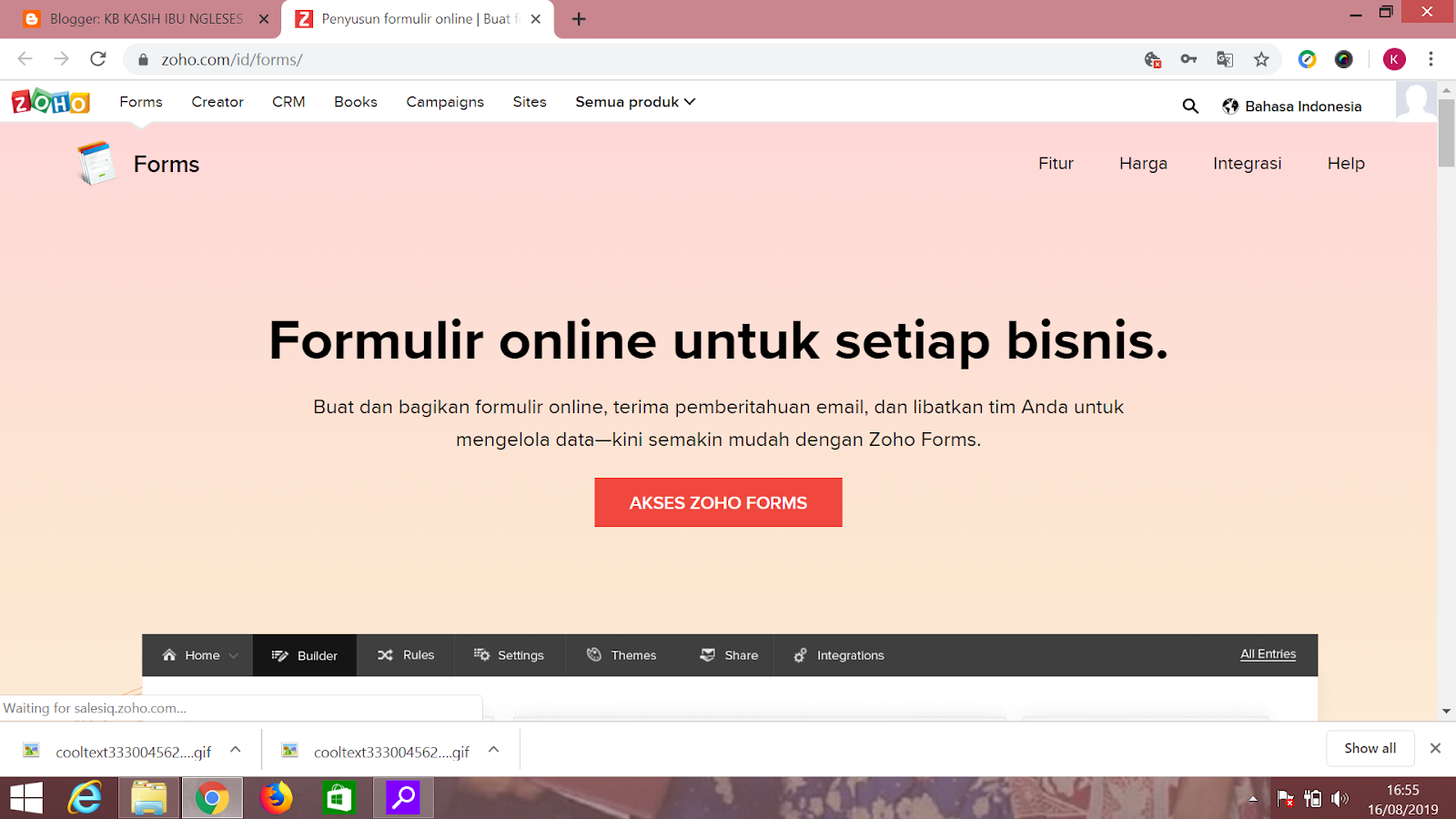The image size is (1456, 819).
Task: Open Chrome three-dot menu
Action: tap(1431, 59)
